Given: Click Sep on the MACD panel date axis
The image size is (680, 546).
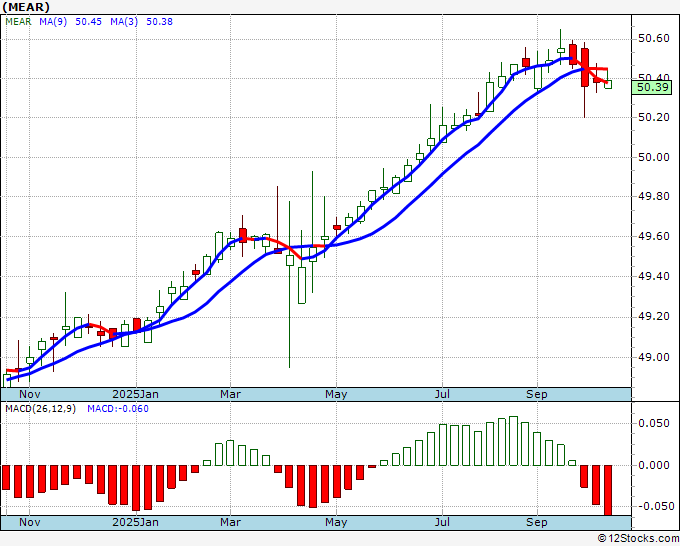Looking at the screenshot, I should [x=536, y=522].
